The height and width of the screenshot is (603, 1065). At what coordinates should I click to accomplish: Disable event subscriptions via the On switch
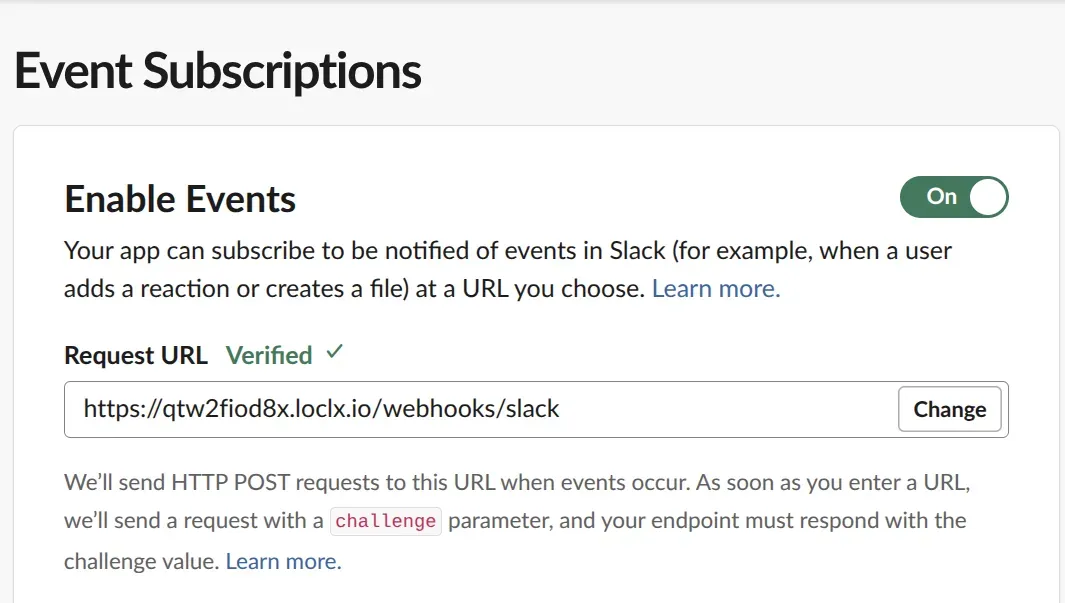point(954,197)
